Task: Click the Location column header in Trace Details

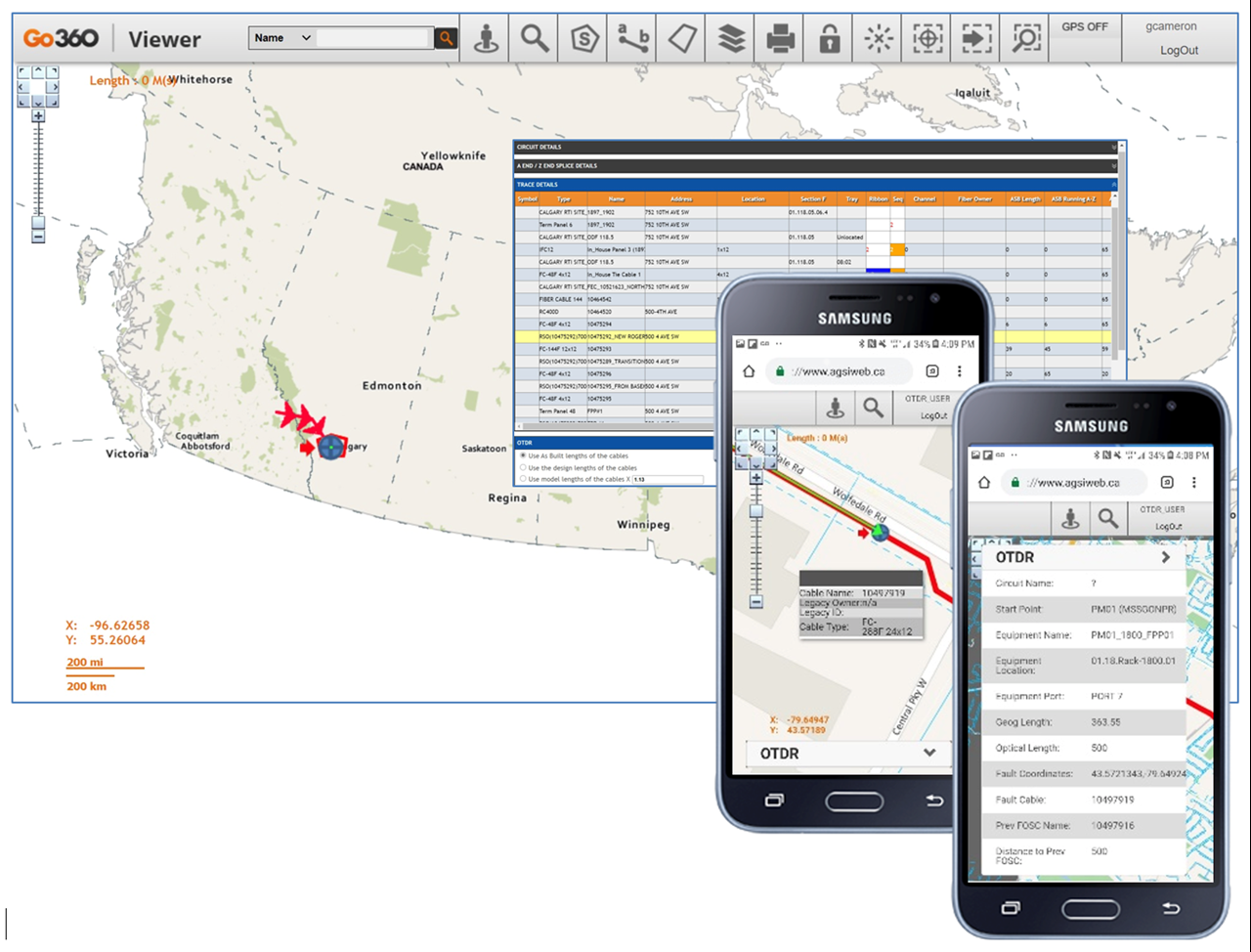Action: 753,199
